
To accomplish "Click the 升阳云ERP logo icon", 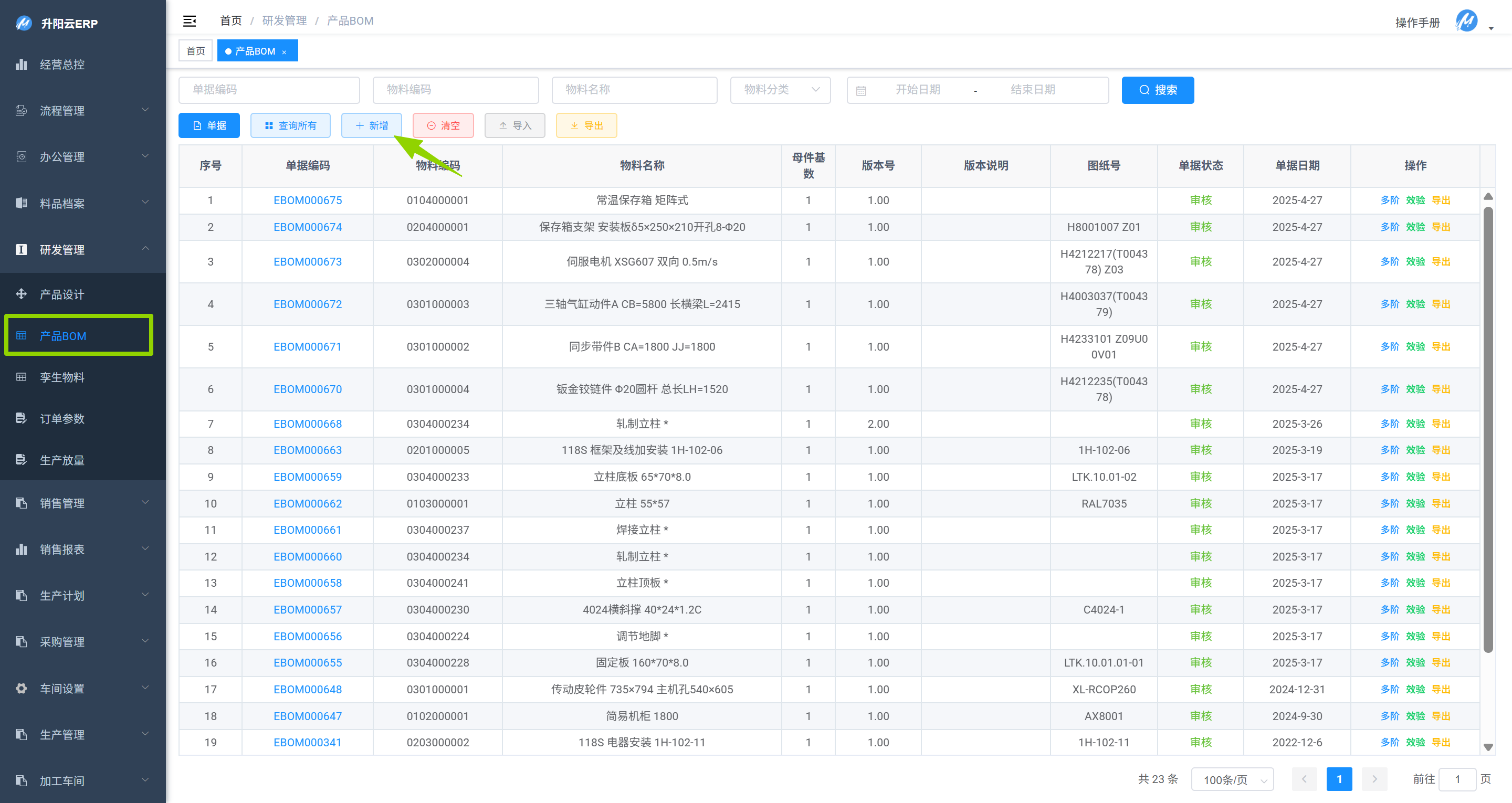I will click(24, 24).
